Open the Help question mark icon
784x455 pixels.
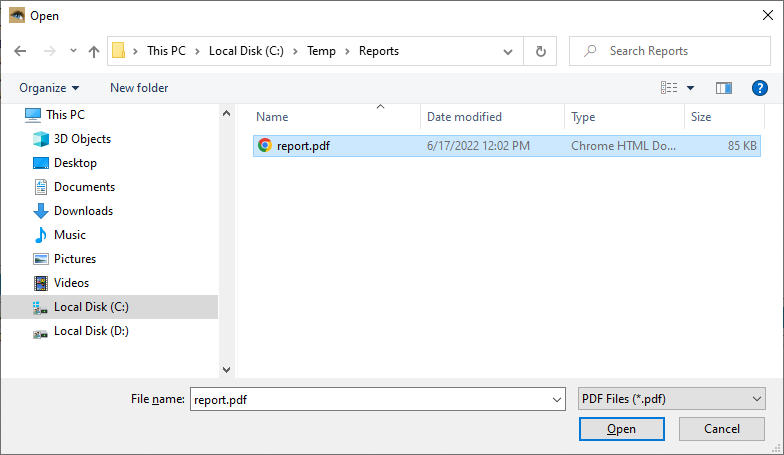point(759,88)
